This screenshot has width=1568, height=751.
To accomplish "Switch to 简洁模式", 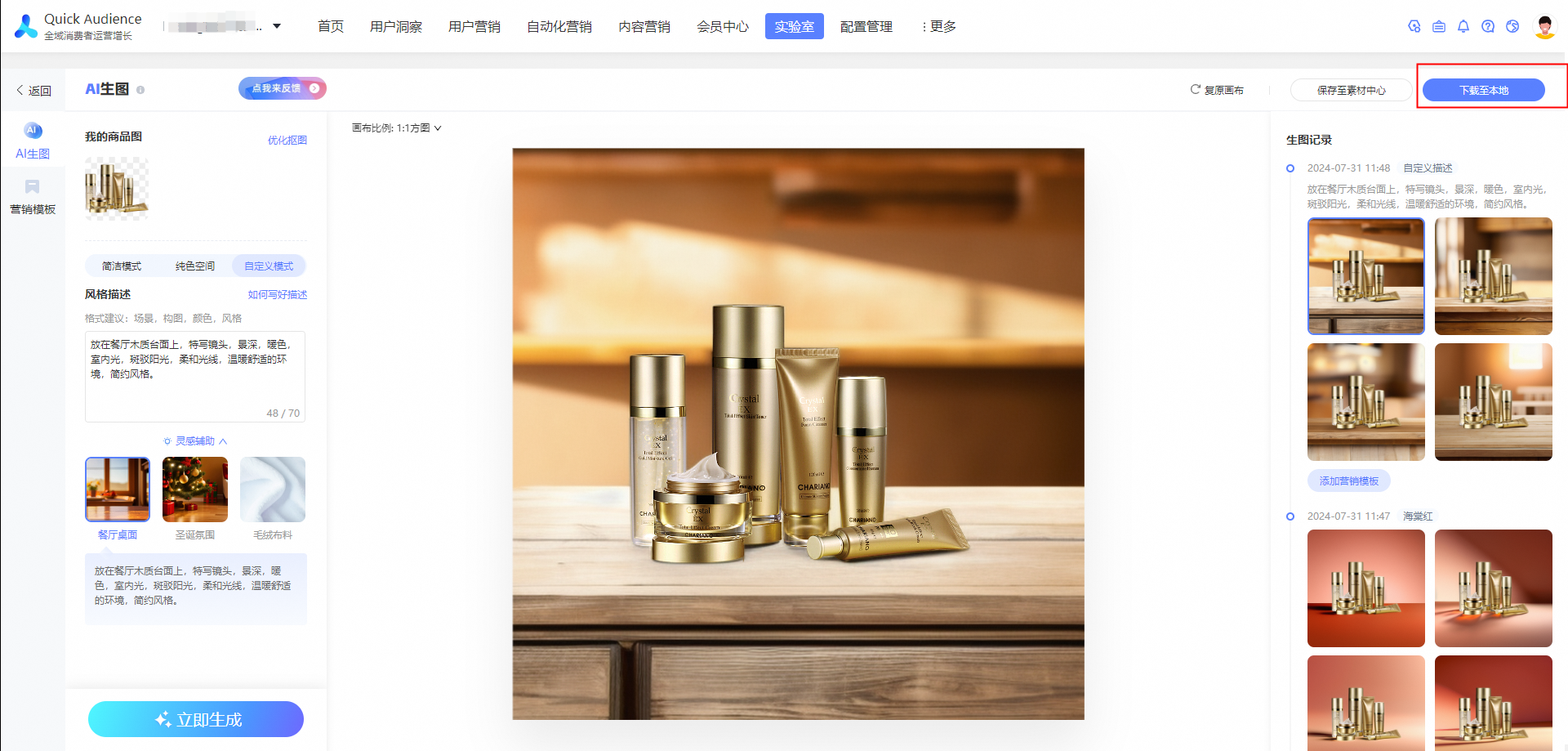I will click(x=122, y=266).
